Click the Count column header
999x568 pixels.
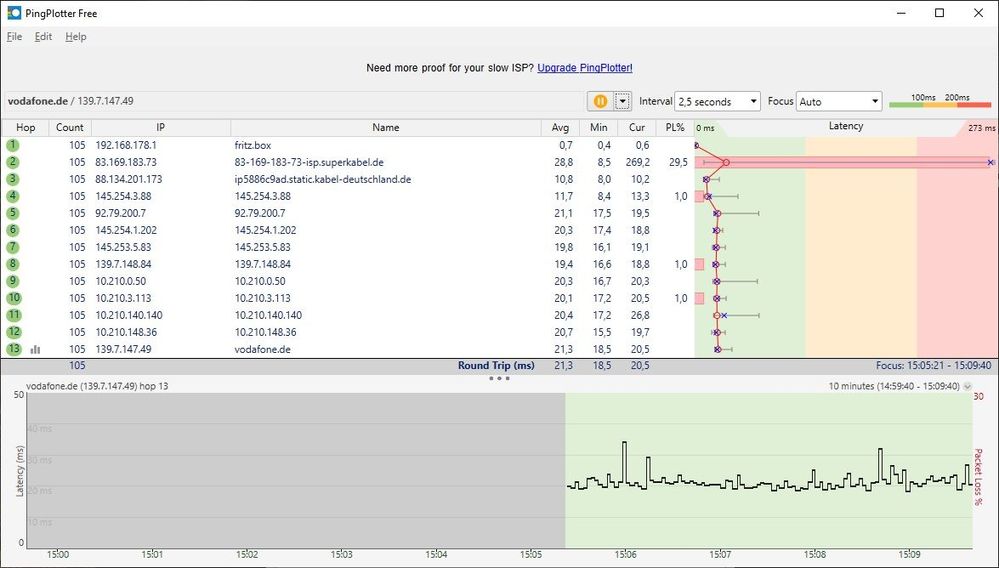point(69,127)
